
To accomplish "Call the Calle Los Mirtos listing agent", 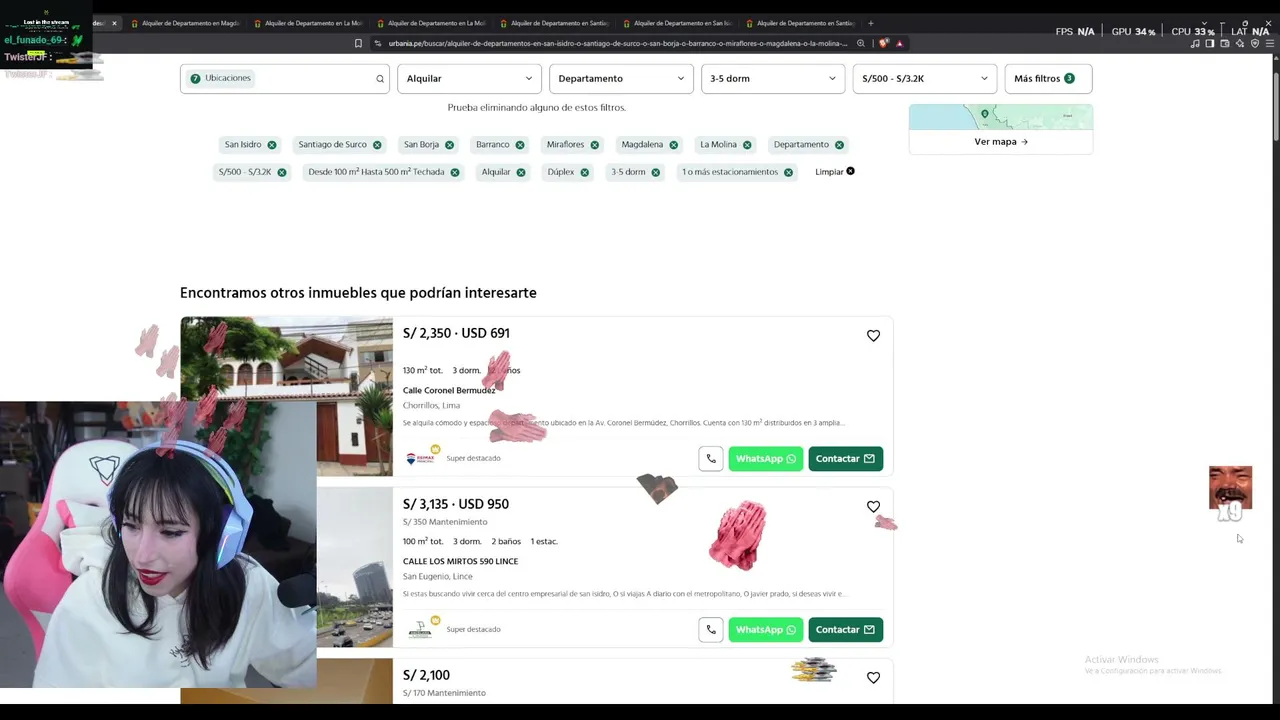I will tap(711, 630).
